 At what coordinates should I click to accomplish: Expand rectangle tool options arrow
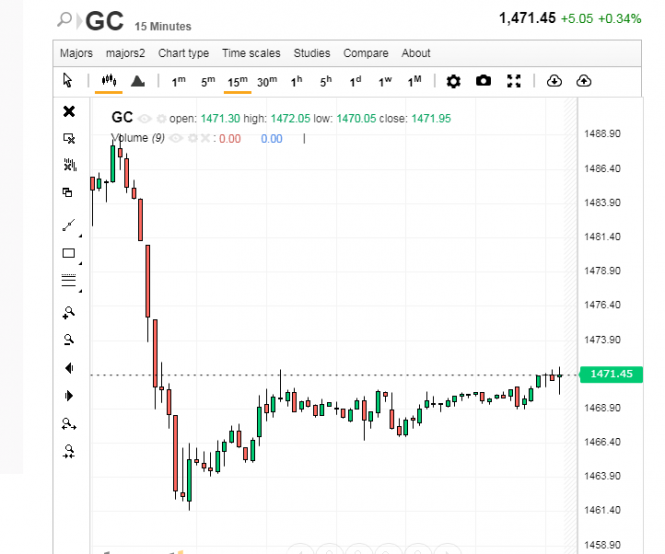(x=80, y=263)
